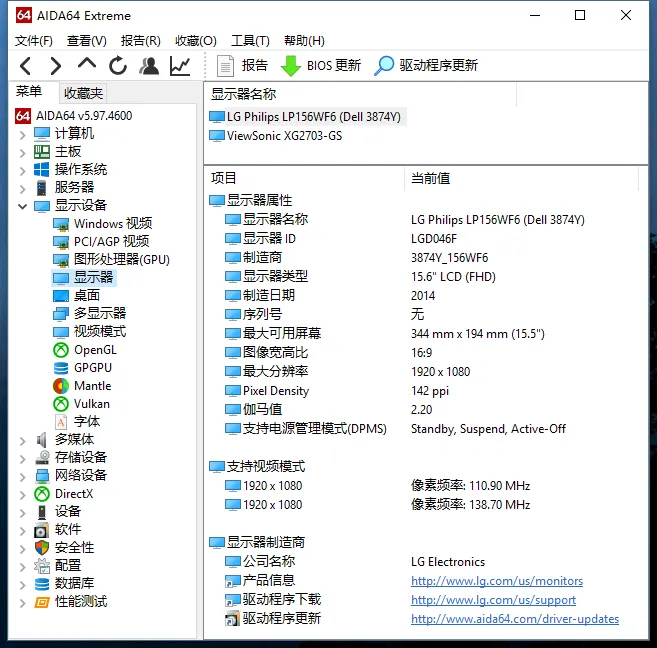The image size is (657, 648).
Task: Expand the 操作系统 tree node
Action: (23, 171)
